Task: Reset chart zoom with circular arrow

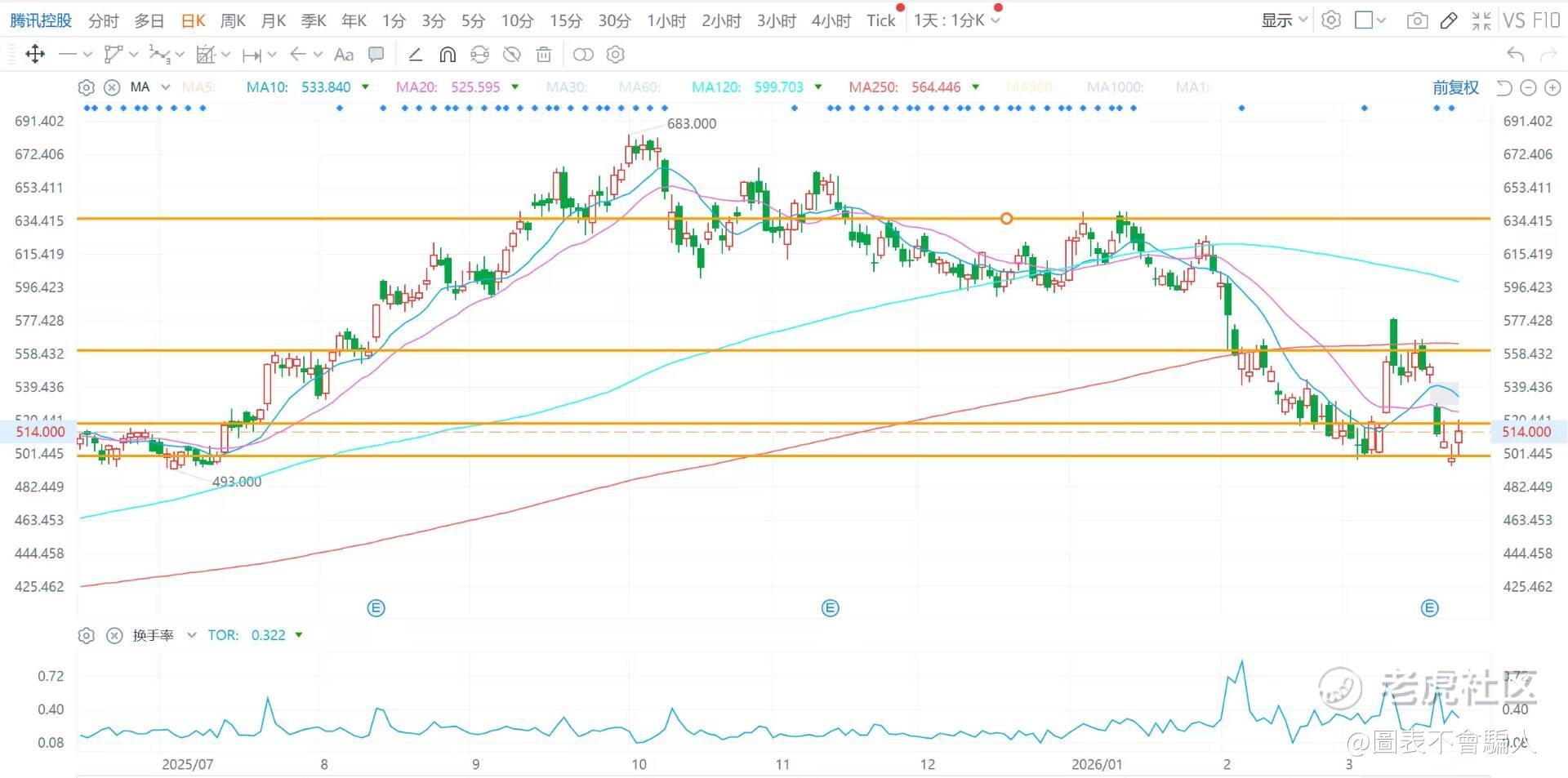Action: point(1504,87)
